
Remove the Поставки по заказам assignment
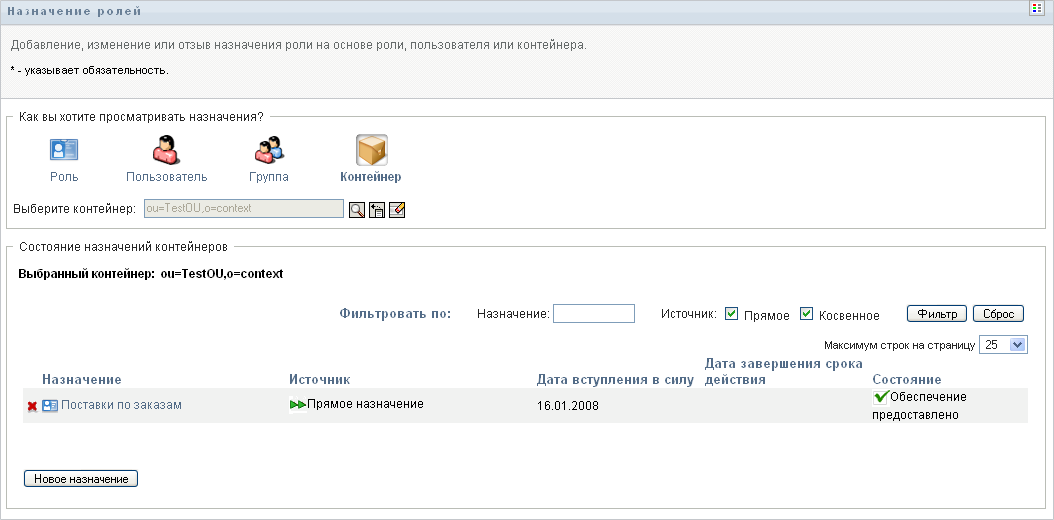click(32, 406)
